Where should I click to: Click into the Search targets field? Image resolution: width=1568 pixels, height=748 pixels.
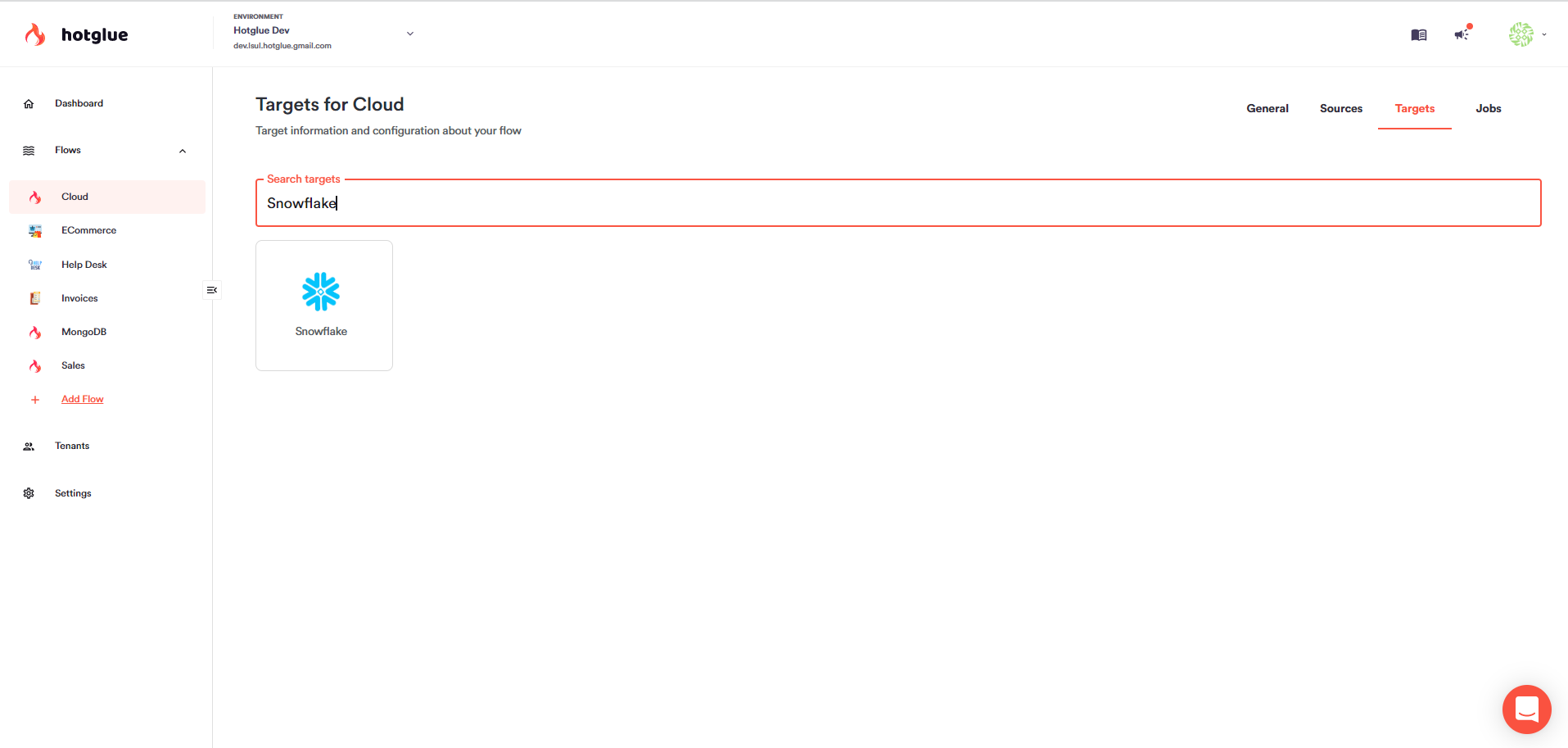(x=898, y=202)
